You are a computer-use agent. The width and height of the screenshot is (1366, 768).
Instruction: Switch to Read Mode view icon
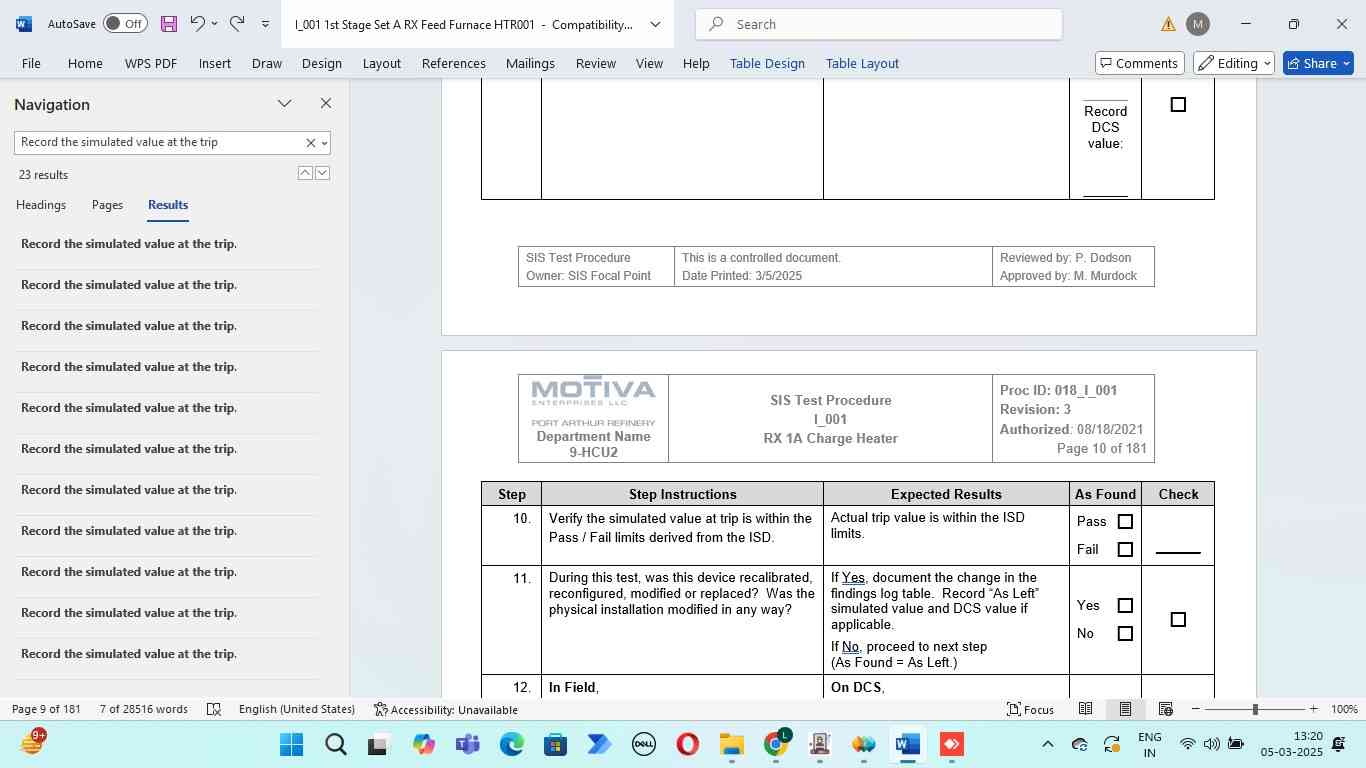1085,709
